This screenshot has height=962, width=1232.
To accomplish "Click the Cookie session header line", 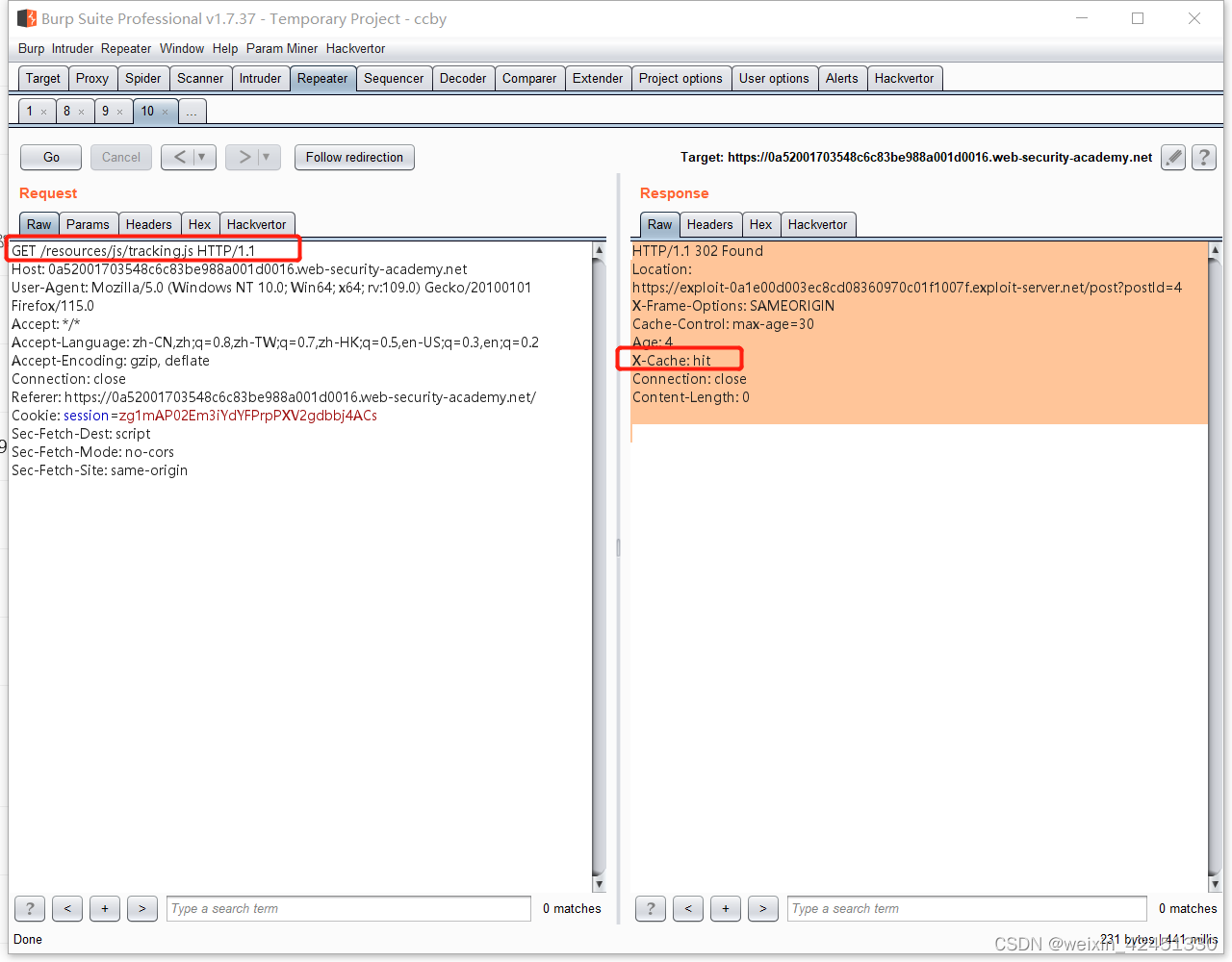I will (193, 416).
